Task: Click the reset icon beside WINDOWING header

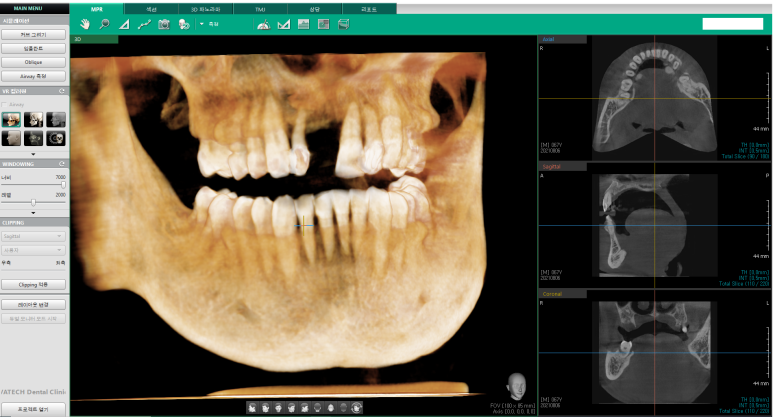Action: click(63, 163)
